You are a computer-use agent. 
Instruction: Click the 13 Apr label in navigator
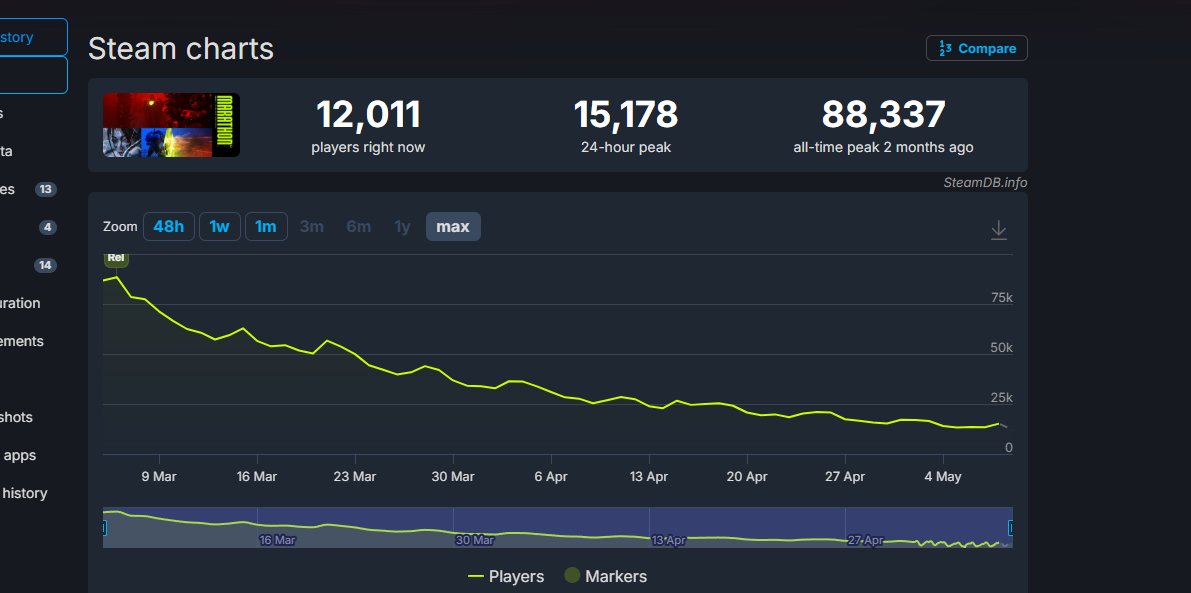(x=668, y=541)
